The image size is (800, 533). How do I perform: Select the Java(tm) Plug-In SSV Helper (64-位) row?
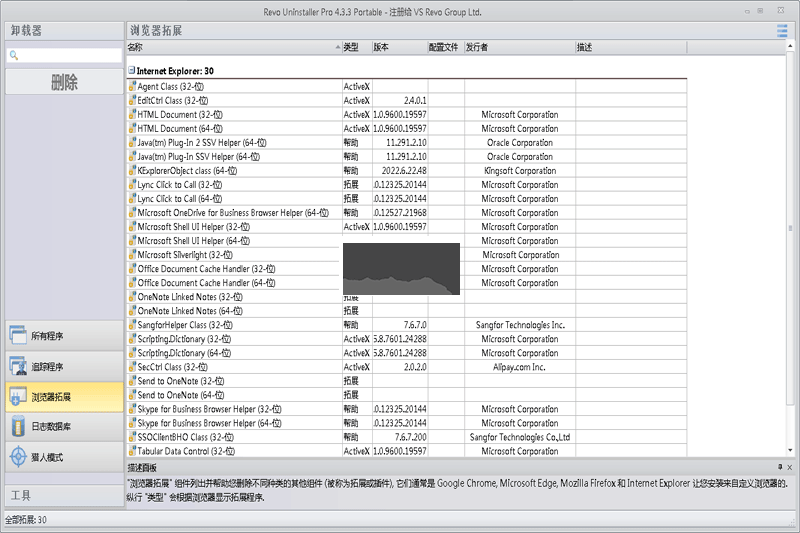click(x=407, y=157)
